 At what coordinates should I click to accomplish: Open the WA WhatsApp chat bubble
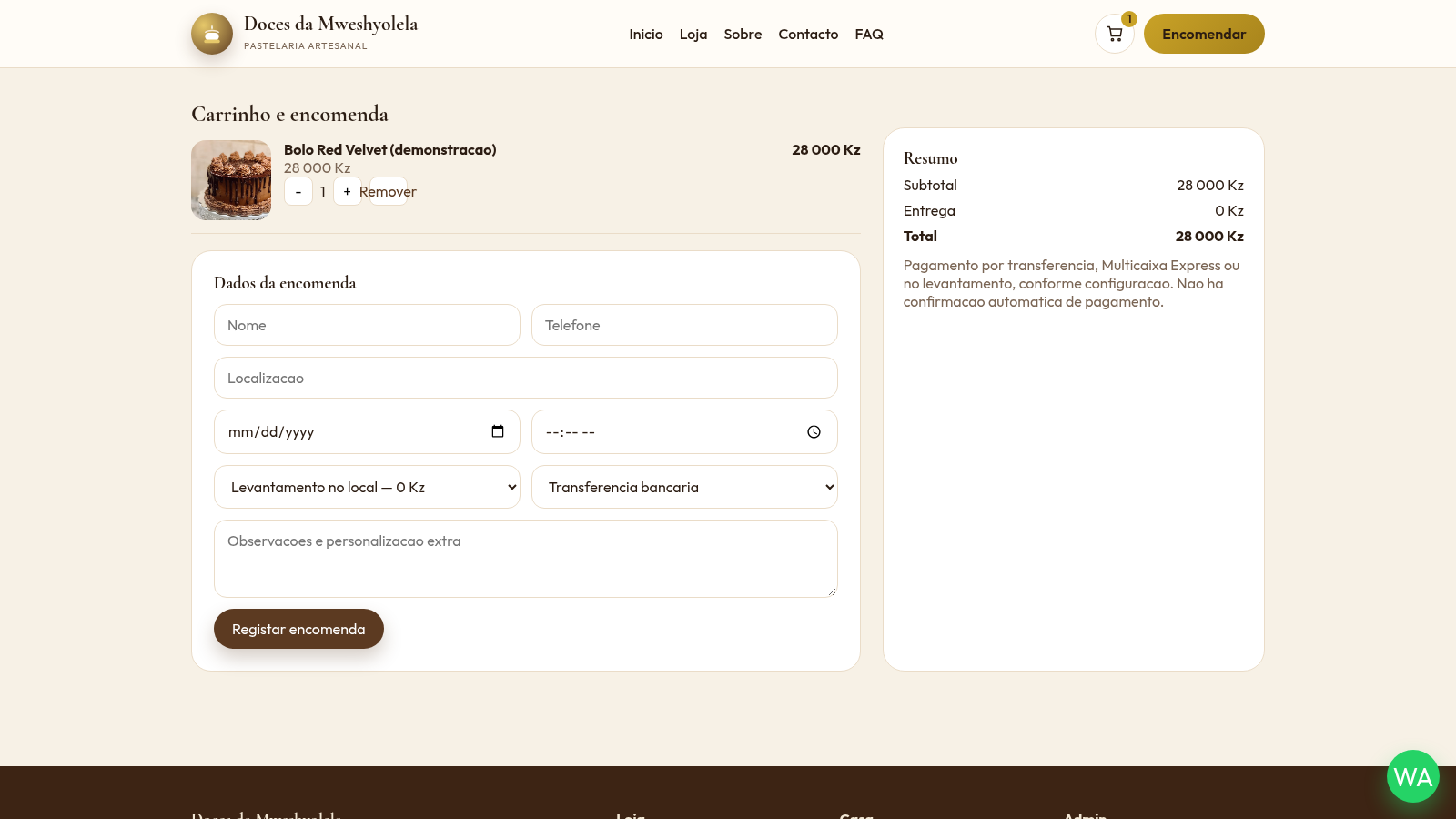[x=1412, y=776]
